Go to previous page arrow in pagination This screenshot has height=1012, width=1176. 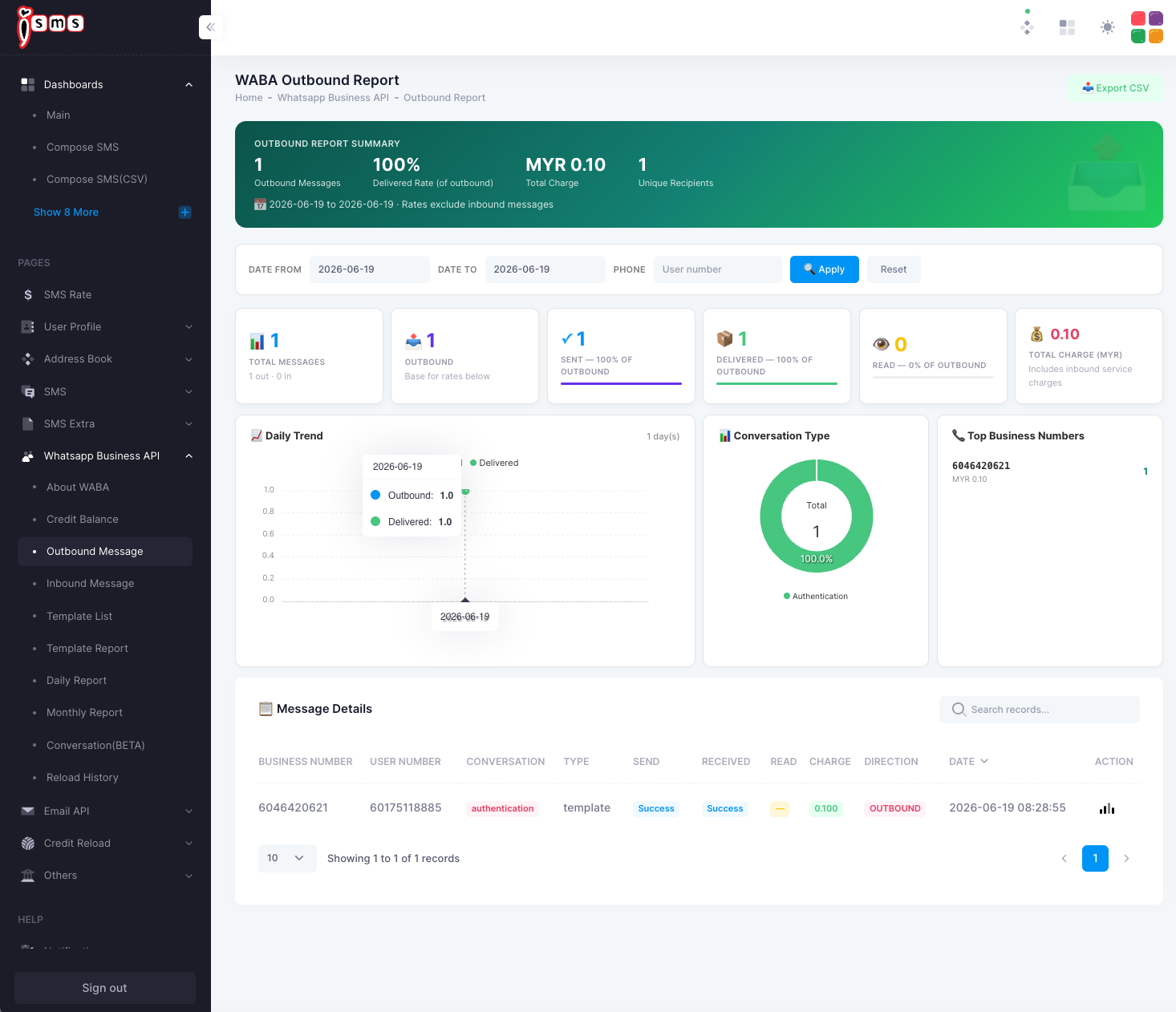pyautogui.click(x=1064, y=859)
